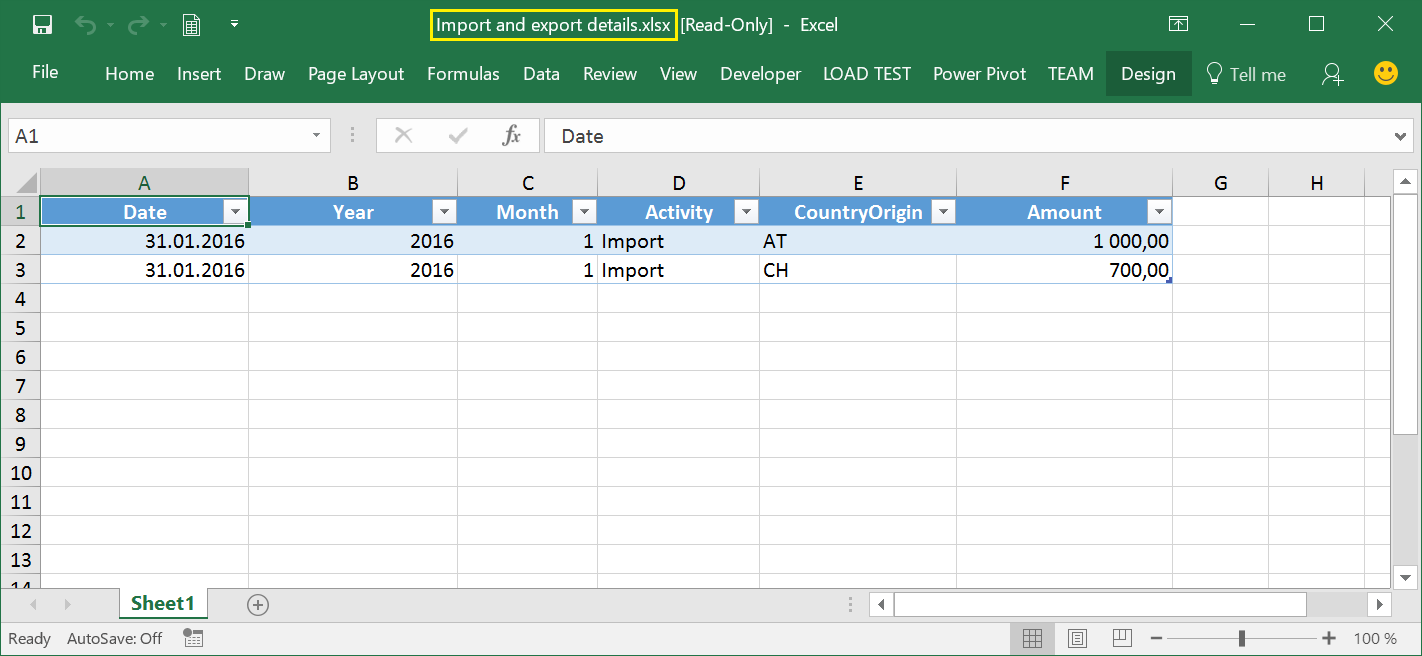
Task: Click the Insert Function fx icon
Action: point(511,136)
